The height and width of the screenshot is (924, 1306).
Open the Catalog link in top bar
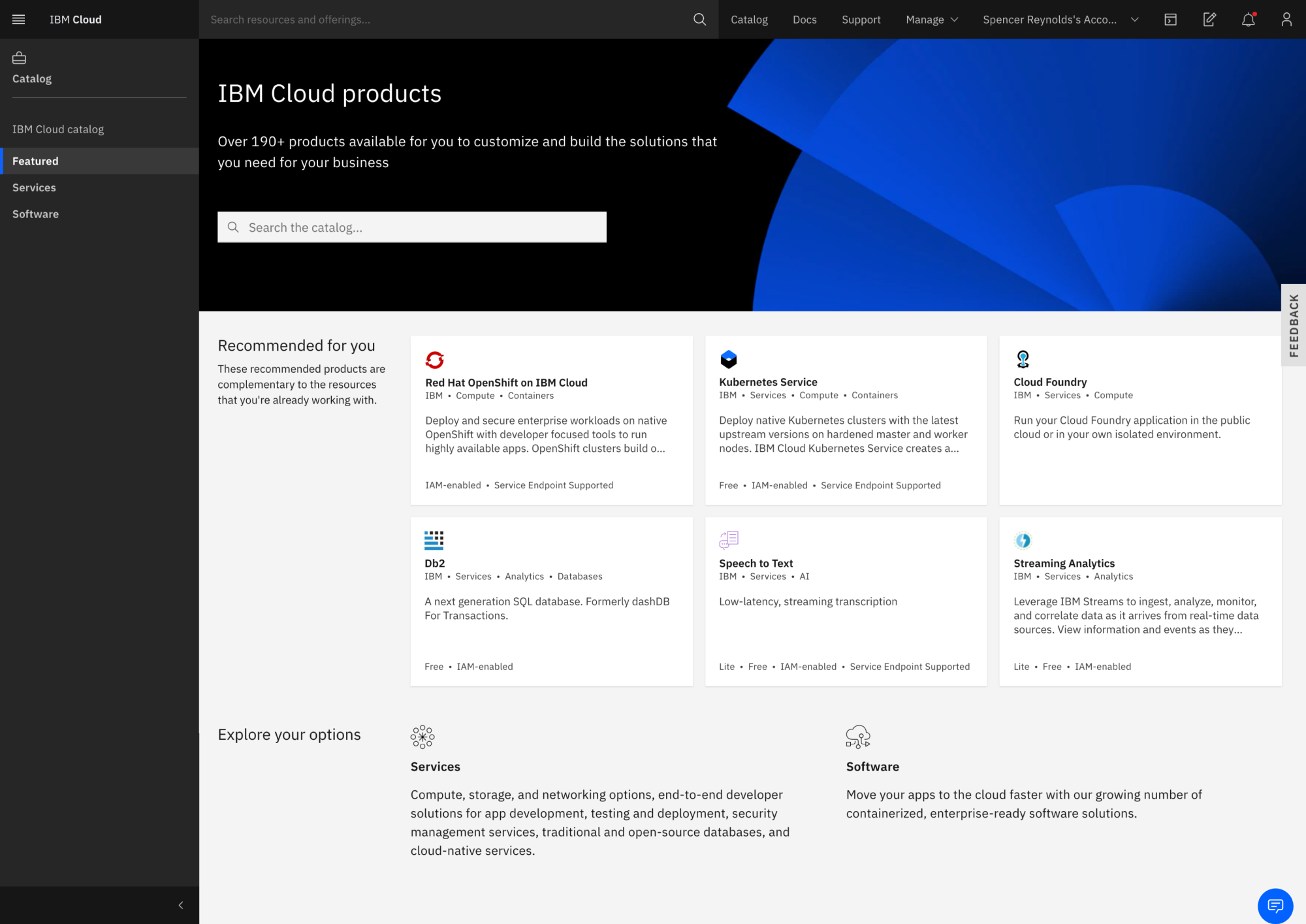tap(749, 20)
